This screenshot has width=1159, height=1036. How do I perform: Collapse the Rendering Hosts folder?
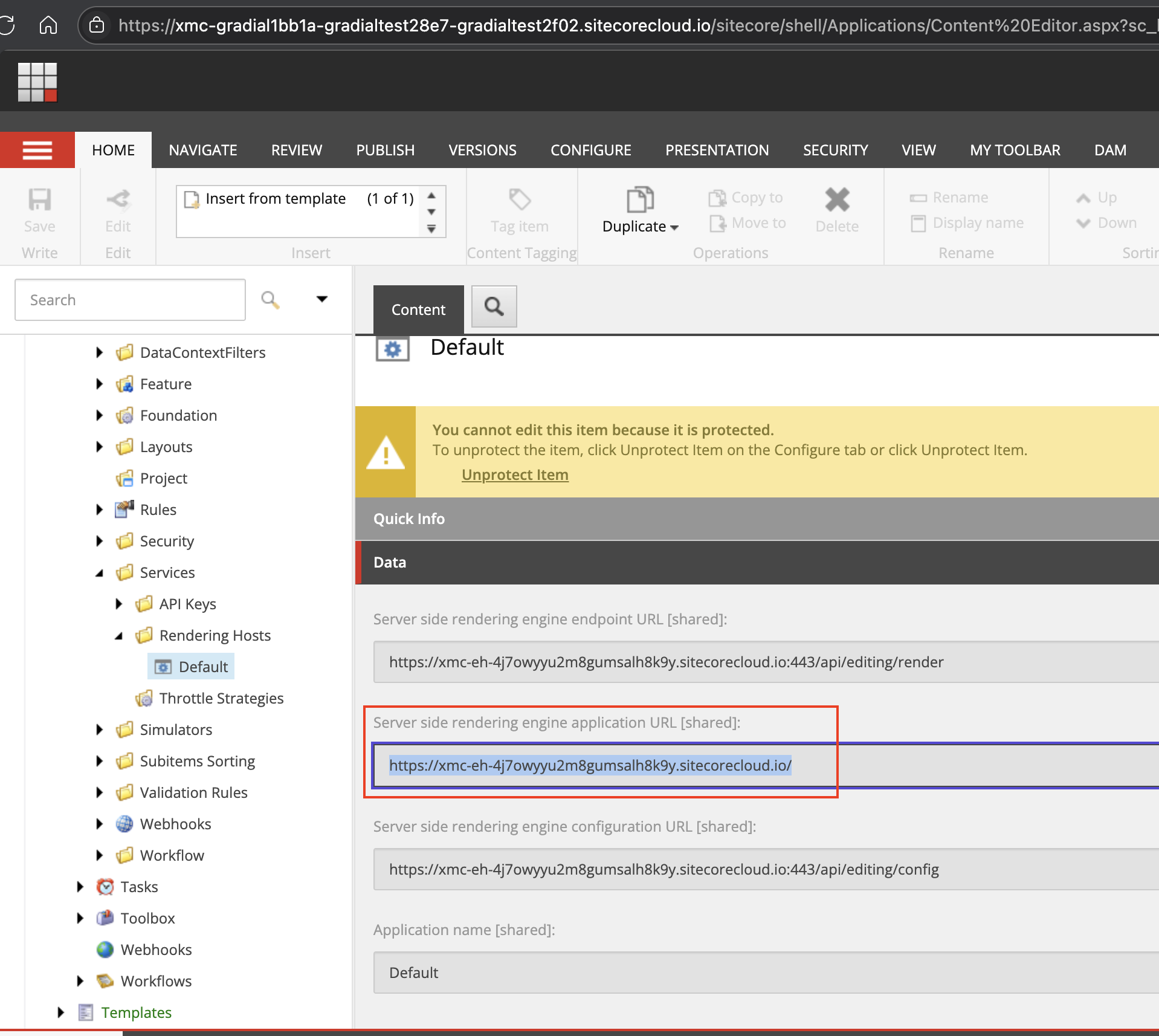tap(119, 636)
